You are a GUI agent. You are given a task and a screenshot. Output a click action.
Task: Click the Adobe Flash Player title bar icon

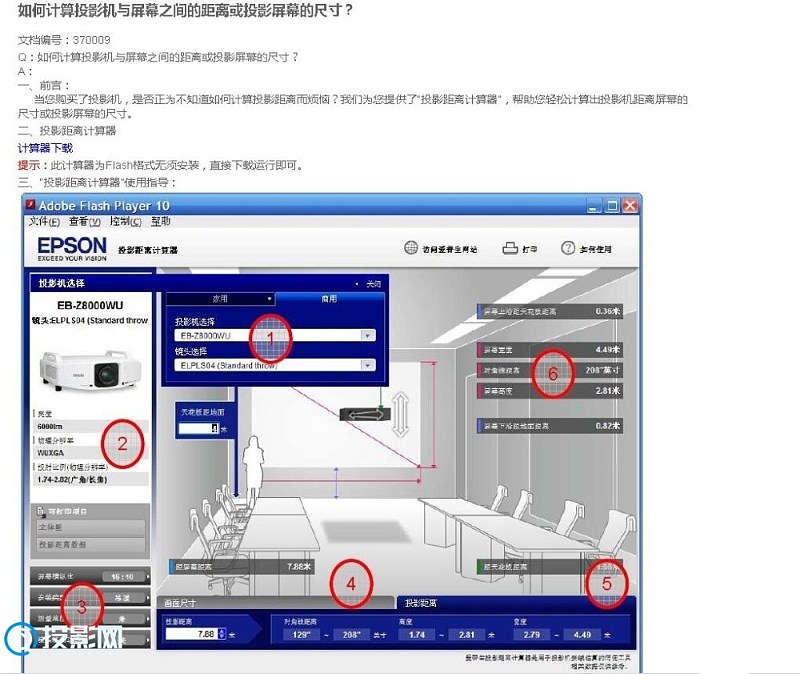click(x=32, y=205)
